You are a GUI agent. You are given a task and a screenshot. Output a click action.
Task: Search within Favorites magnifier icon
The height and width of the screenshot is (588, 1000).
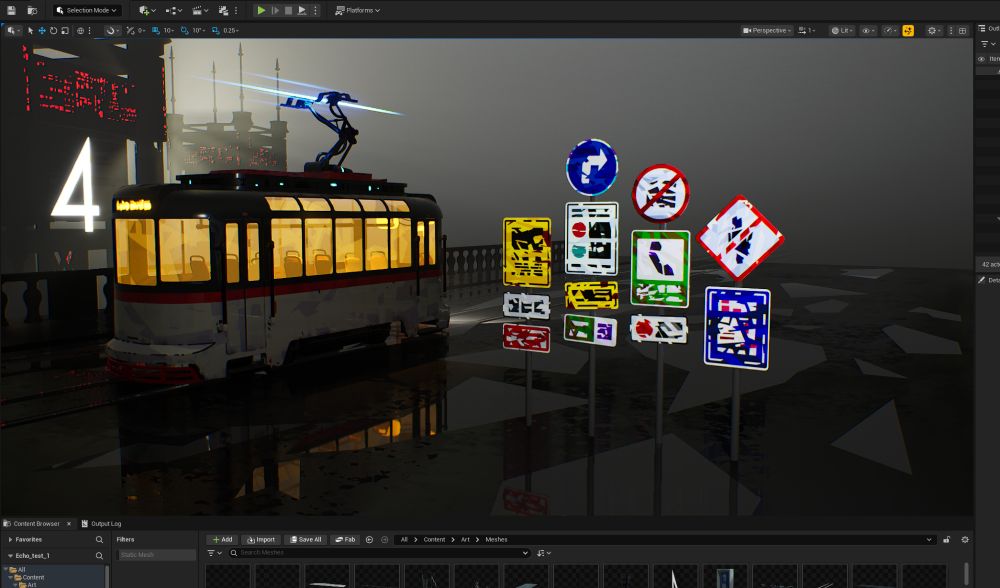99,540
